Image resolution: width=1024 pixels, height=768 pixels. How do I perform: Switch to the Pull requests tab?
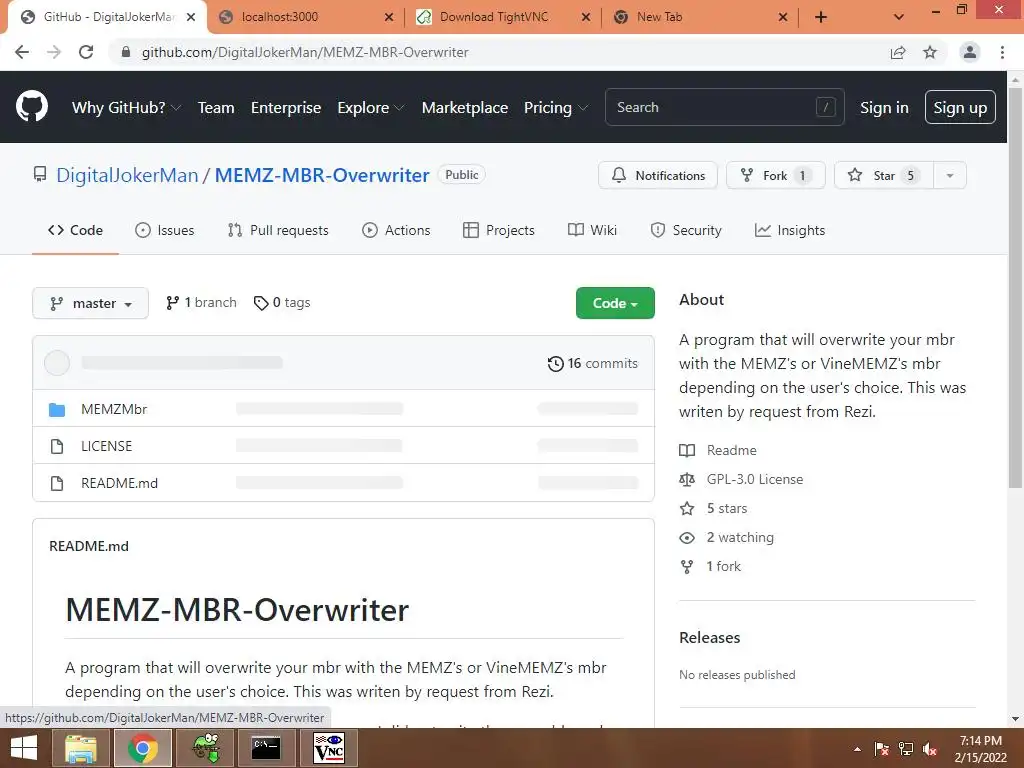(278, 230)
